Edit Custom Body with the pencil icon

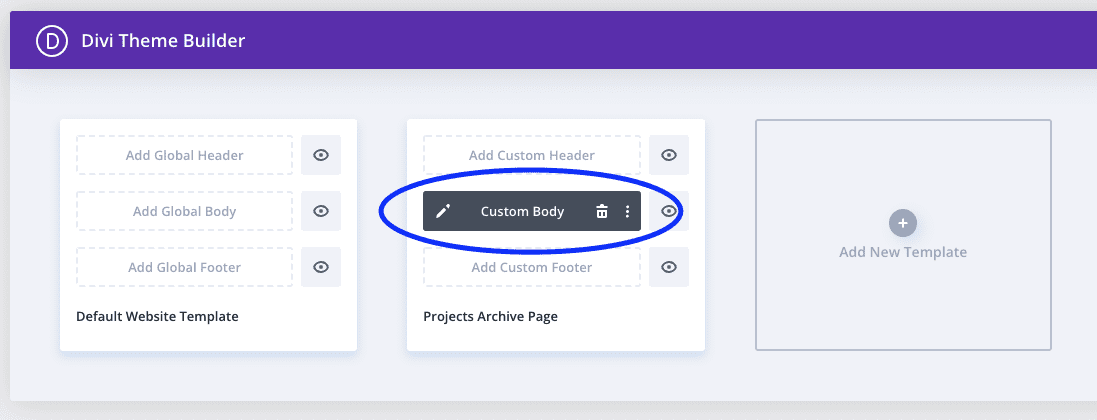[x=443, y=211]
